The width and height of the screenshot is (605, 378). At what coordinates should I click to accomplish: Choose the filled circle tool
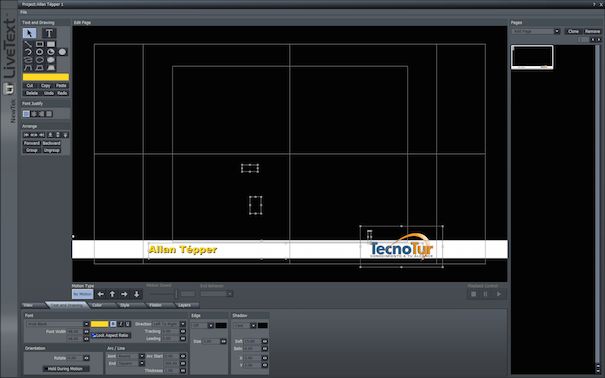click(x=62, y=52)
